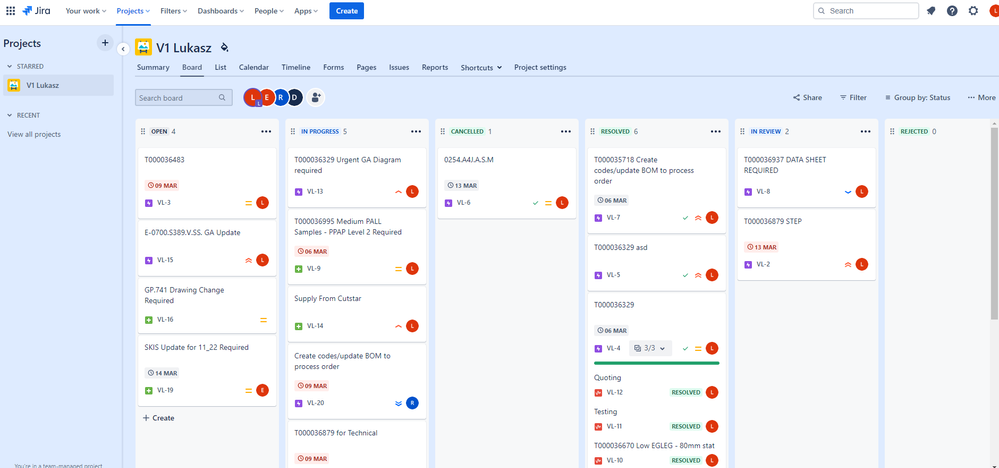Expand VL-4 subtasks 3/3 dropdown
Viewport: 999px width, 468px height.
coord(650,348)
